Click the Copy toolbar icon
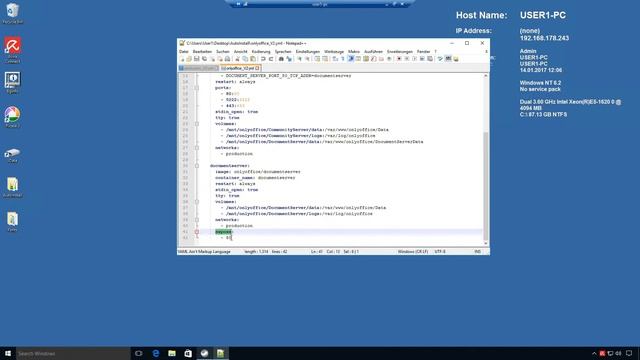The width and height of the screenshot is (640, 360). (245, 59)
